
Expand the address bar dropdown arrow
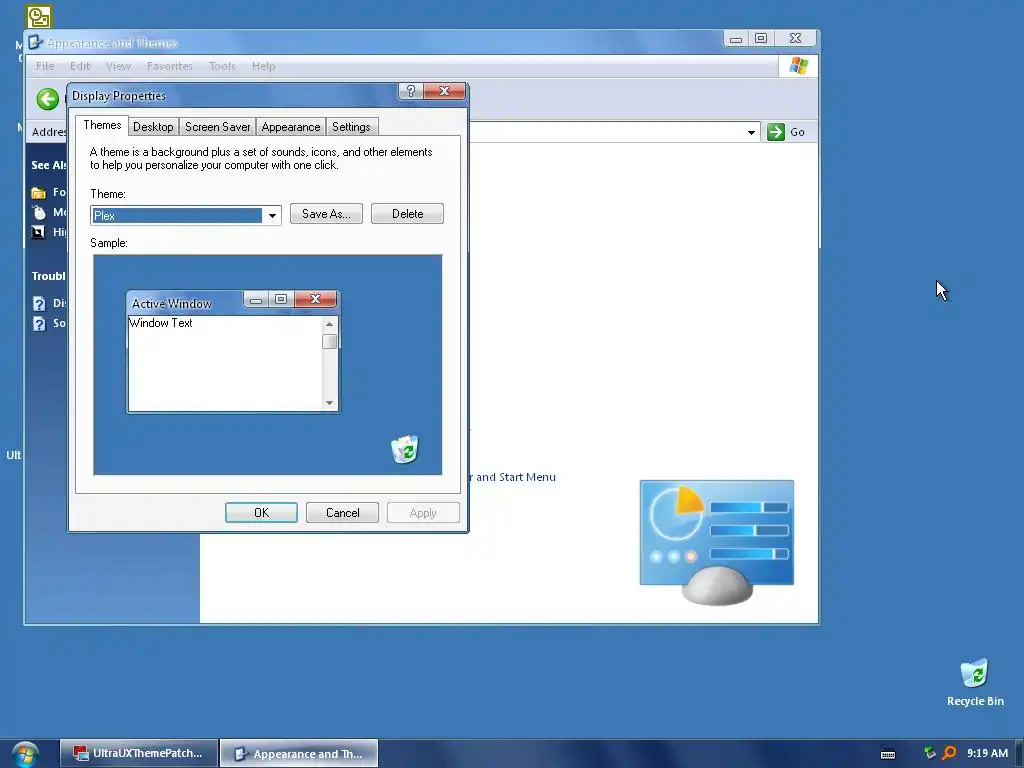[x=751, y=133]
